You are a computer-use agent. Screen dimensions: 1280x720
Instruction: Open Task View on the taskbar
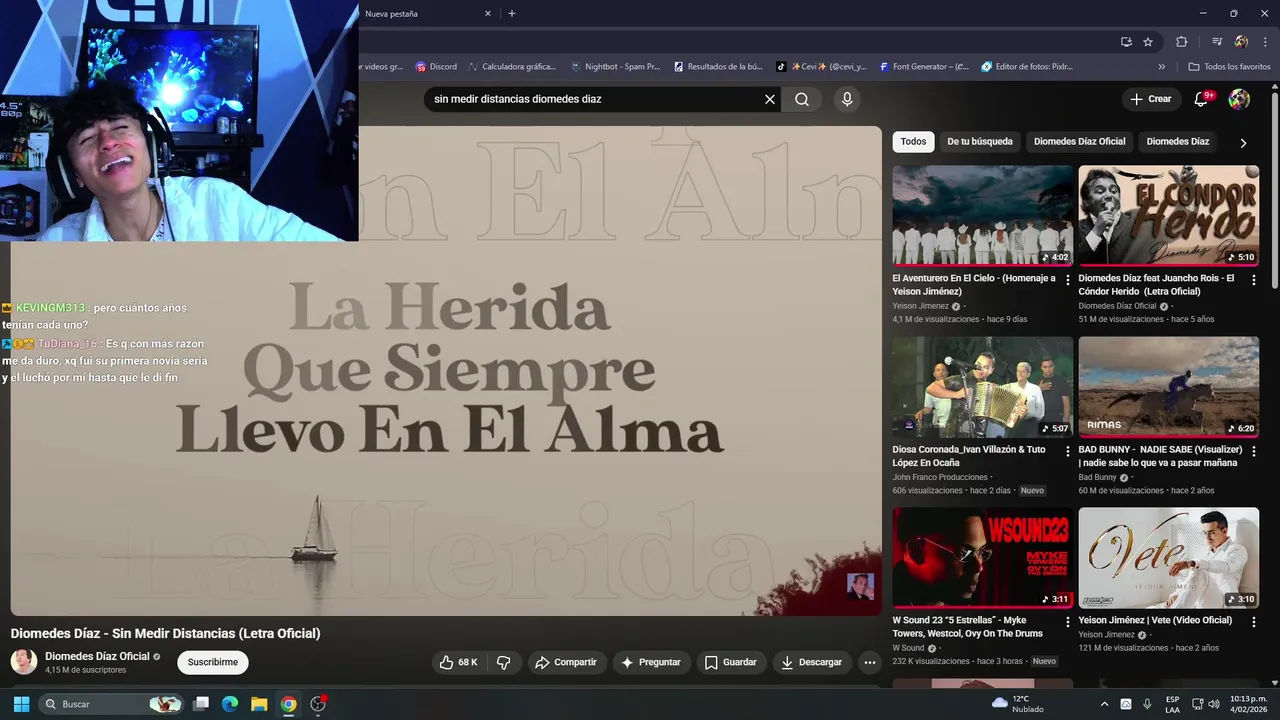pyautogui.click(x=201, y=704)
